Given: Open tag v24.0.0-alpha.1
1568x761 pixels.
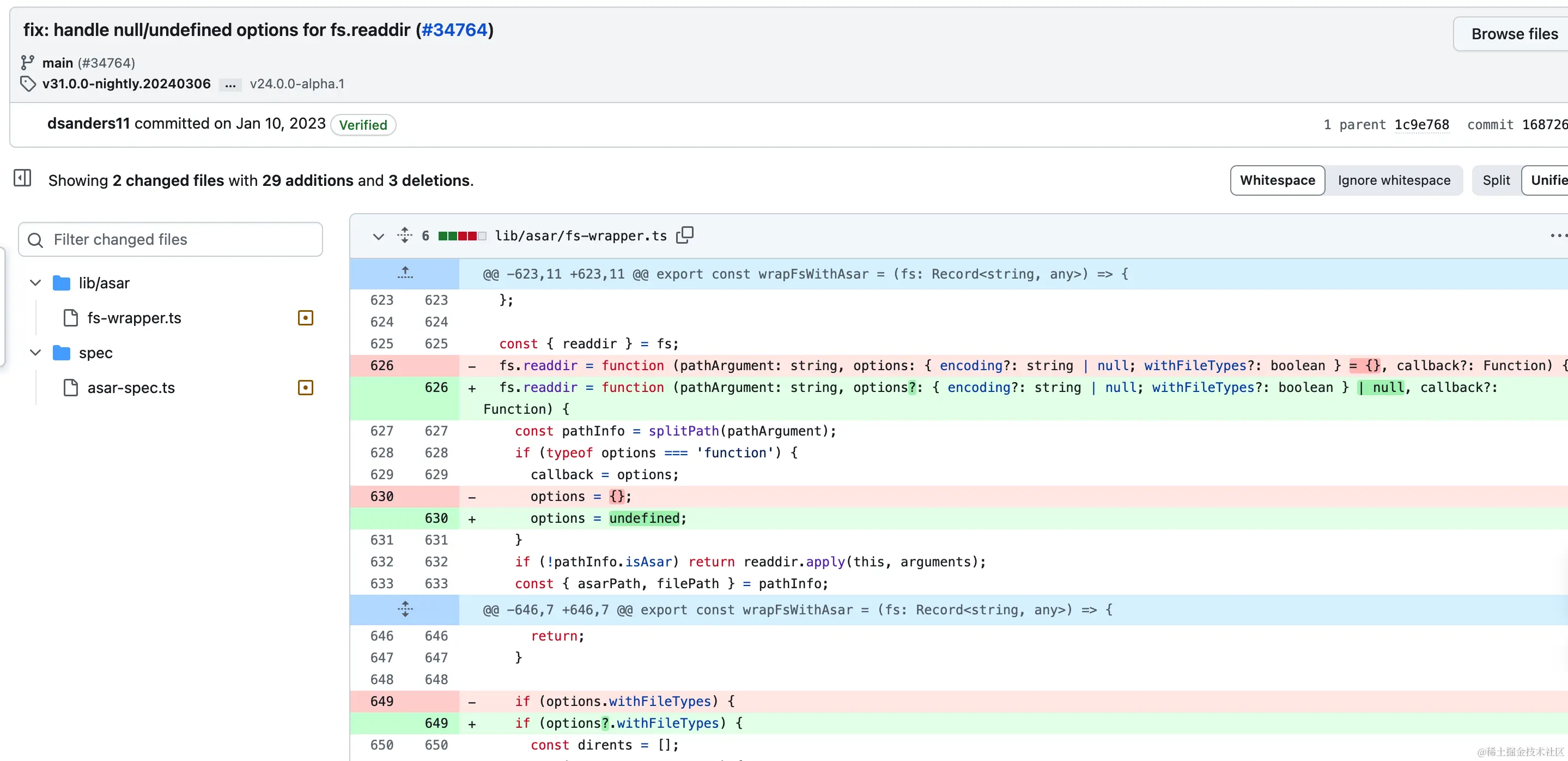Looking at the screenshot, I should 297,84.
